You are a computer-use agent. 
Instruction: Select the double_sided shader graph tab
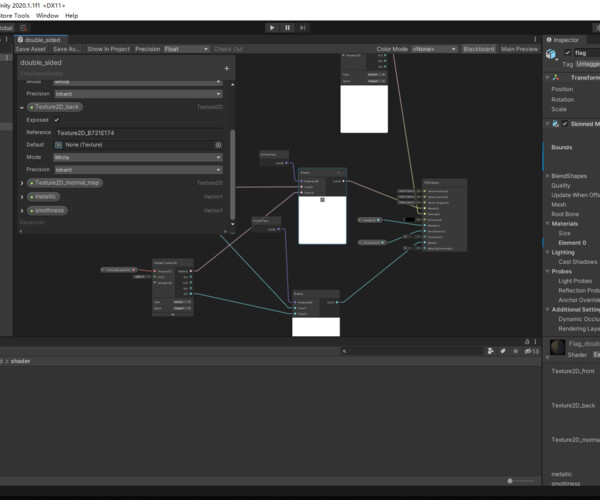(41, 40)
